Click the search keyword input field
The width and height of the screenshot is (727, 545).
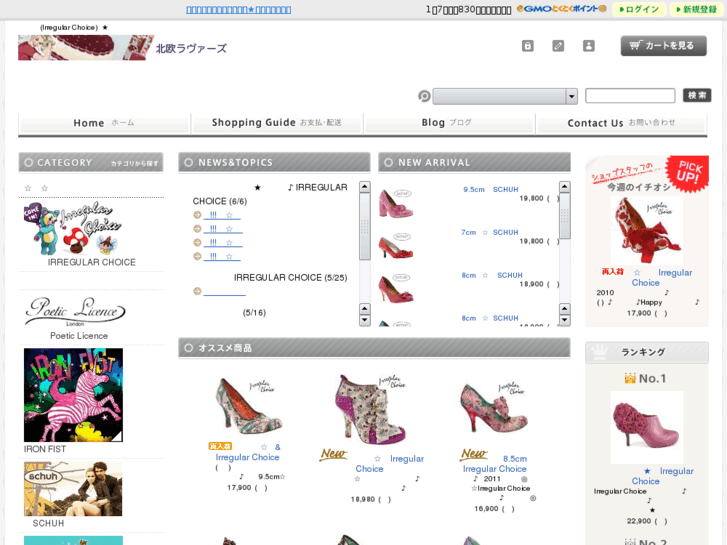click(630, 96)
